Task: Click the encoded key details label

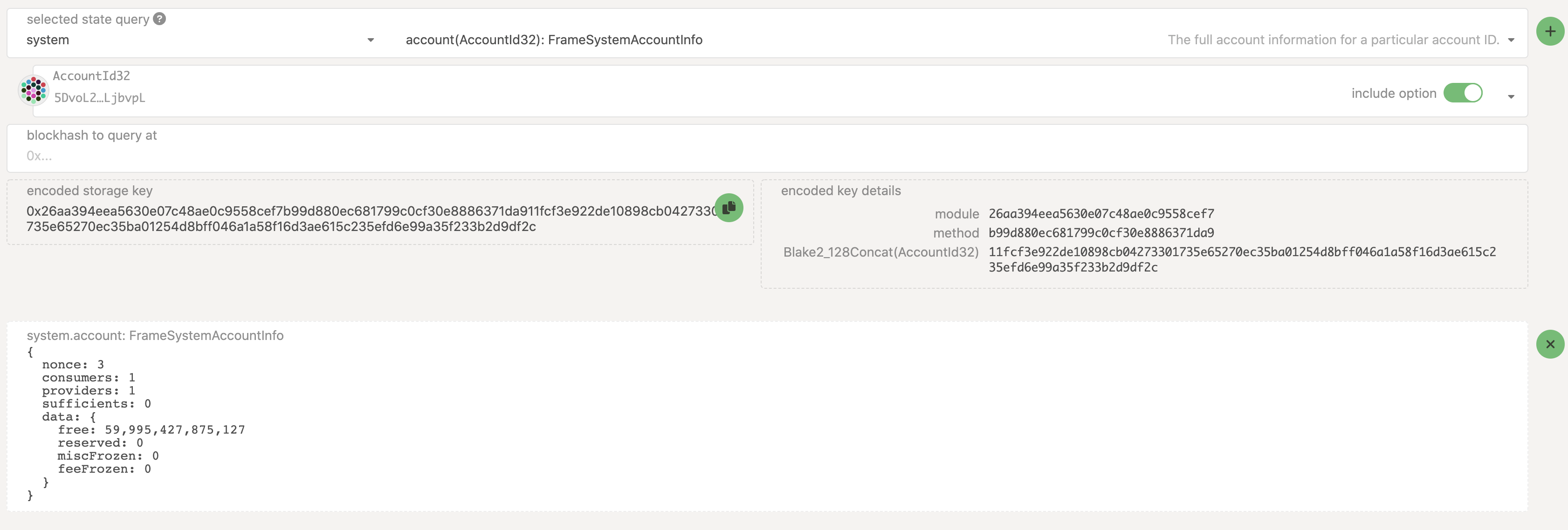Action: tap(840, 190)
